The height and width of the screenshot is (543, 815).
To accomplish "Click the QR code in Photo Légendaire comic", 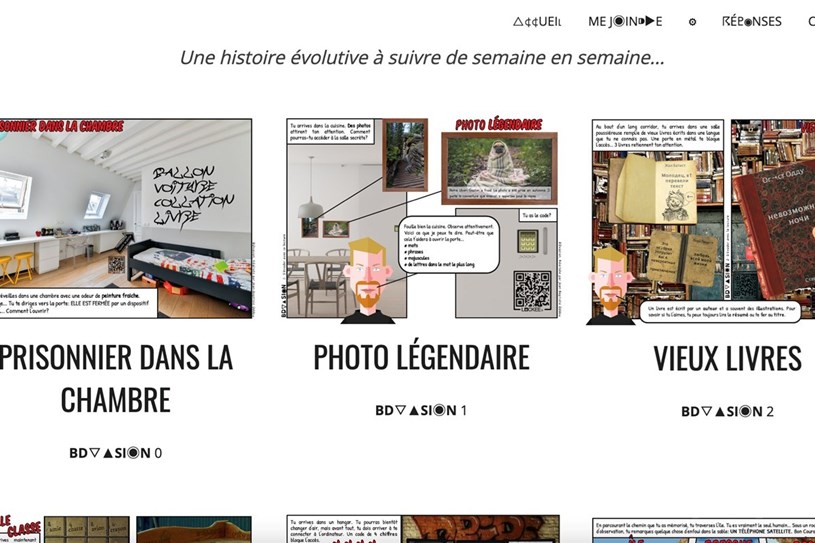I will point(533,290).
